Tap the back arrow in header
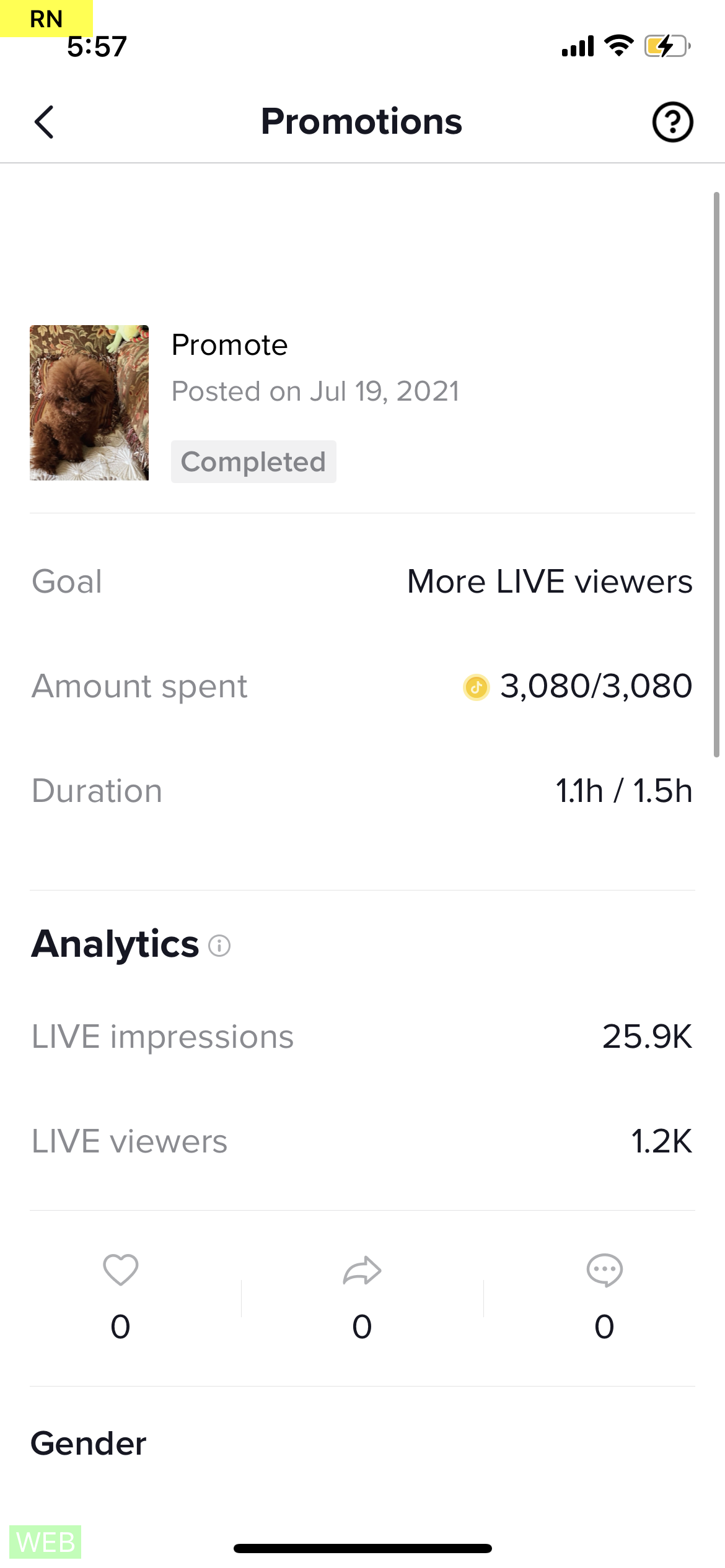 pos(44,122)
